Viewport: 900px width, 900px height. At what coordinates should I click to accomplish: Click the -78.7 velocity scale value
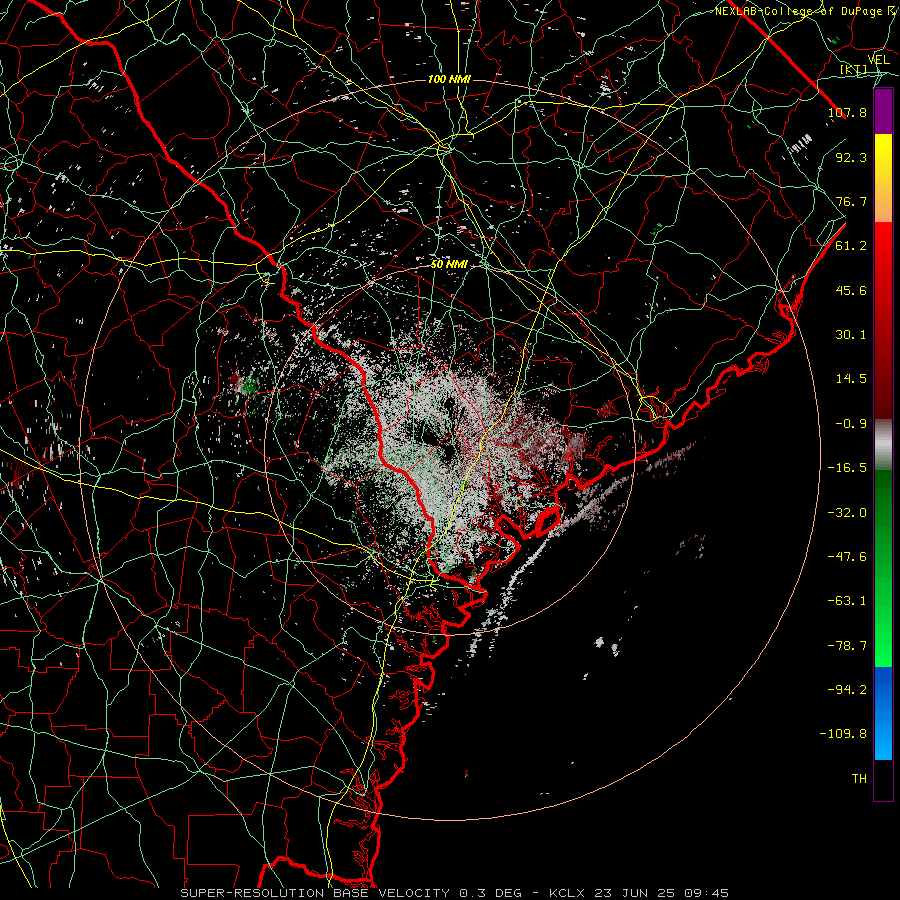847,646
